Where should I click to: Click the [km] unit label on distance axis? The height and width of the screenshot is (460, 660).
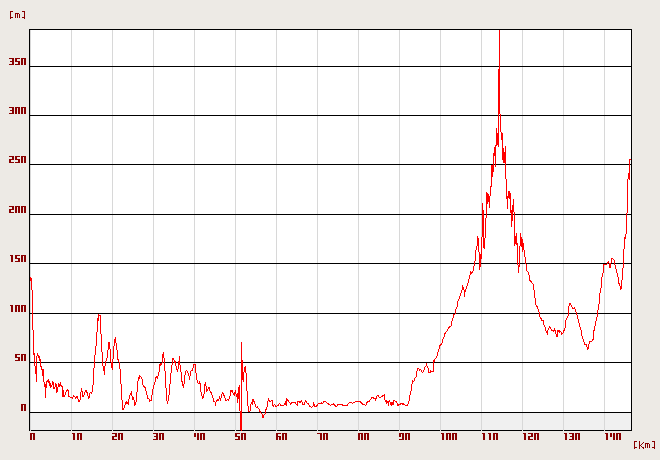[x=645, y=445]
